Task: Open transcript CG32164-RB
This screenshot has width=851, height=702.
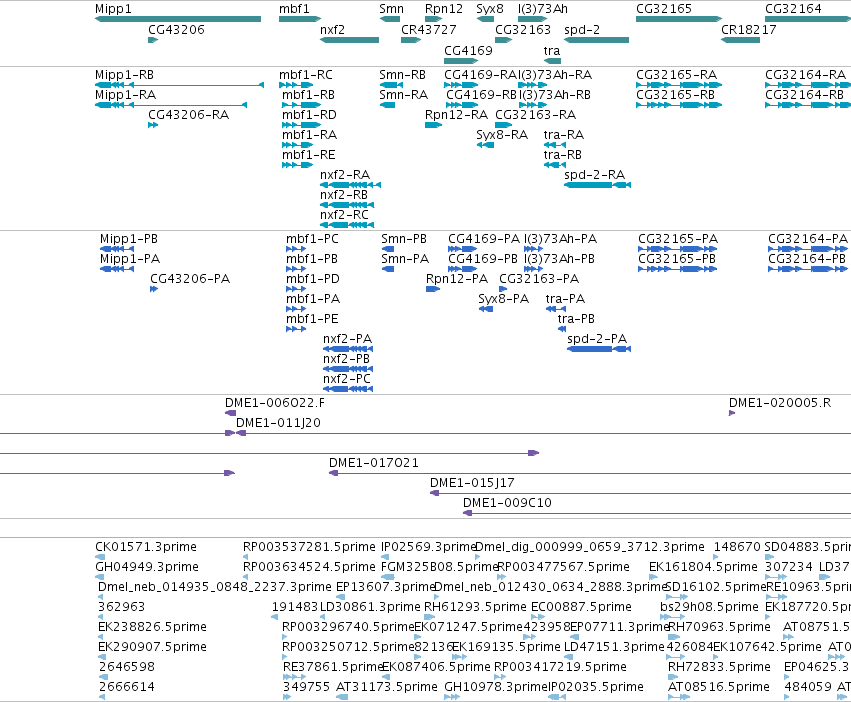Action: [808, 105]
